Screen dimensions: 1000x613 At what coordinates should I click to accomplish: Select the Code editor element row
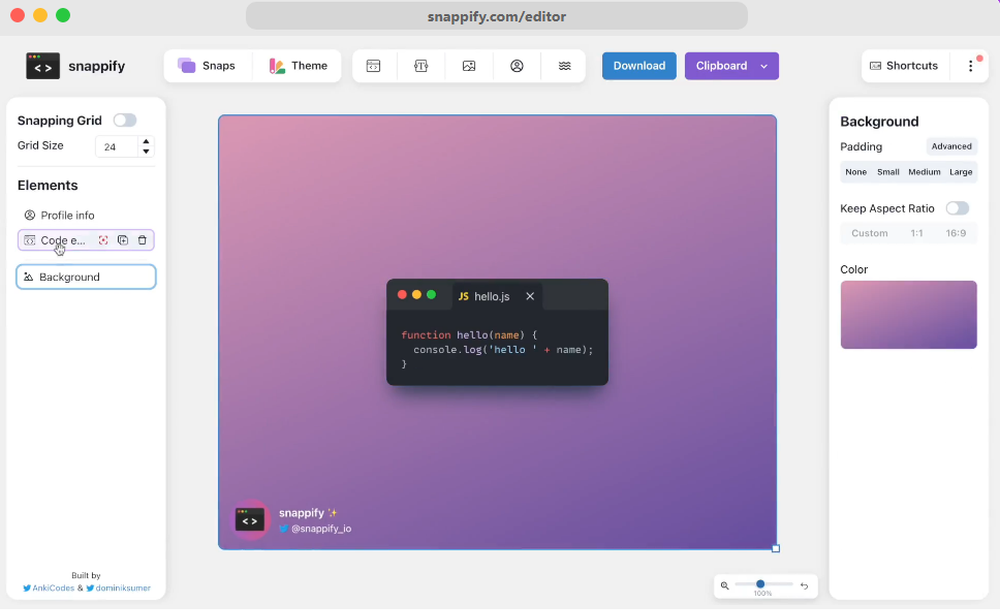point(86,240)
